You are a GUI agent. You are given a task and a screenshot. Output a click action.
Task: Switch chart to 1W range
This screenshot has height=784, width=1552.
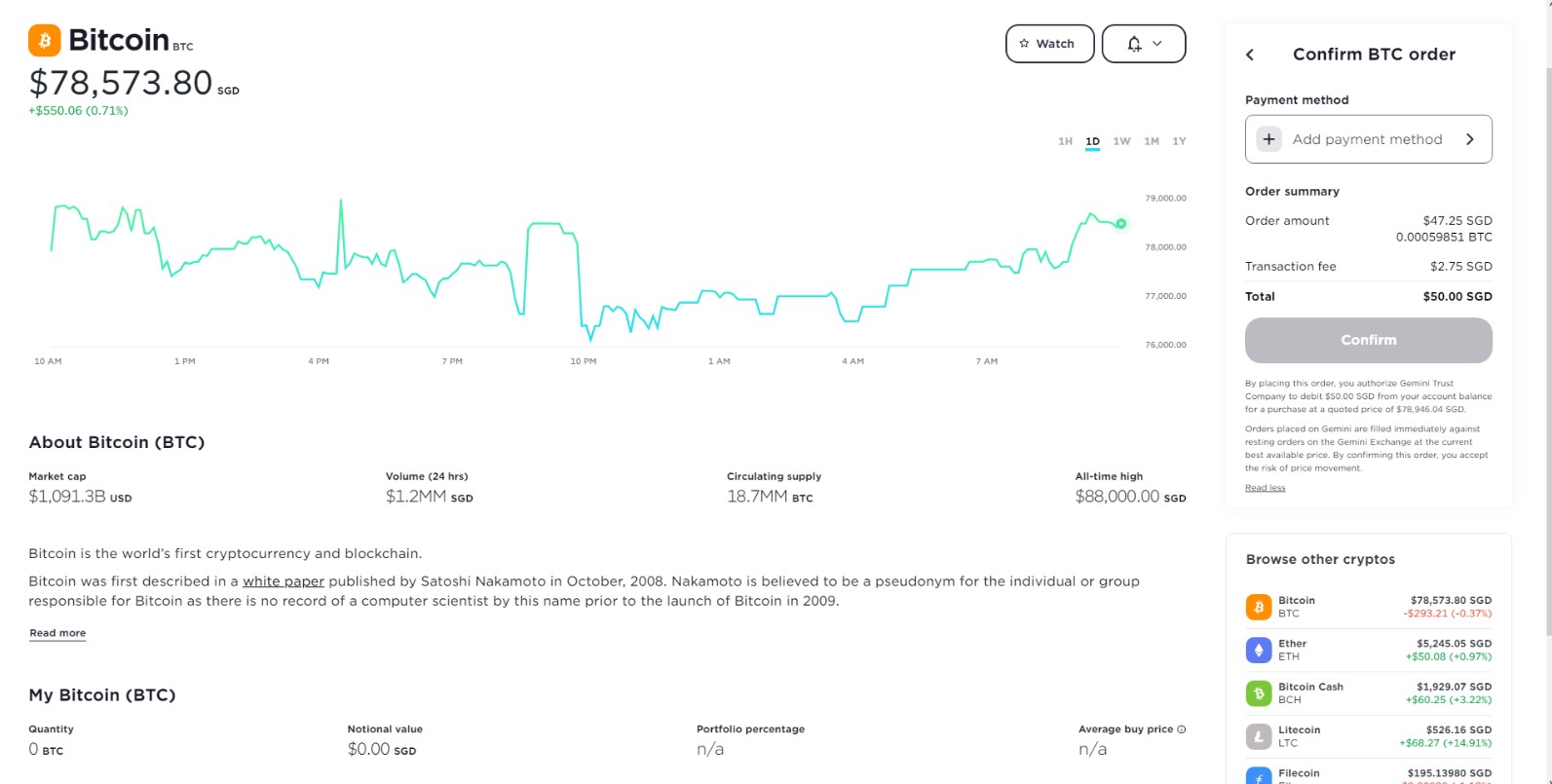click(x=1121, y=141)
